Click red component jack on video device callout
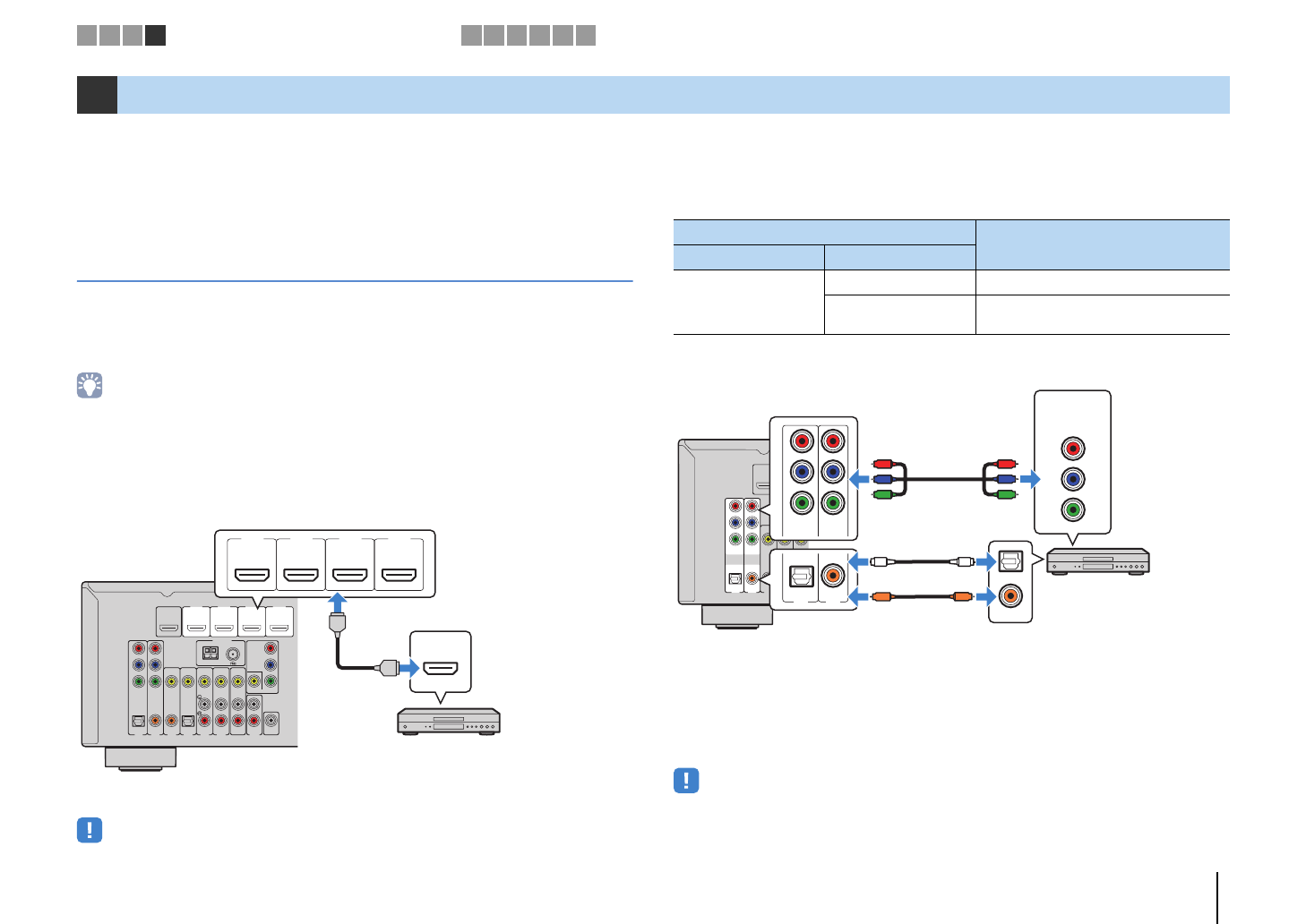The width and height of the screenshot is (1306, 924). tap(1072, 448)
